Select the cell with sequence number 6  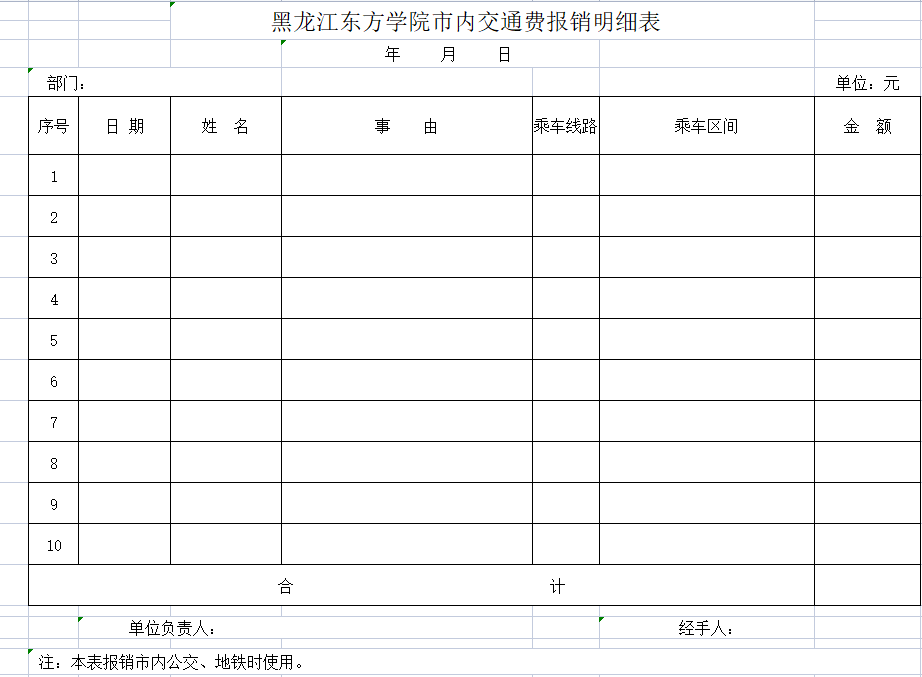click(x=54, y=381)
